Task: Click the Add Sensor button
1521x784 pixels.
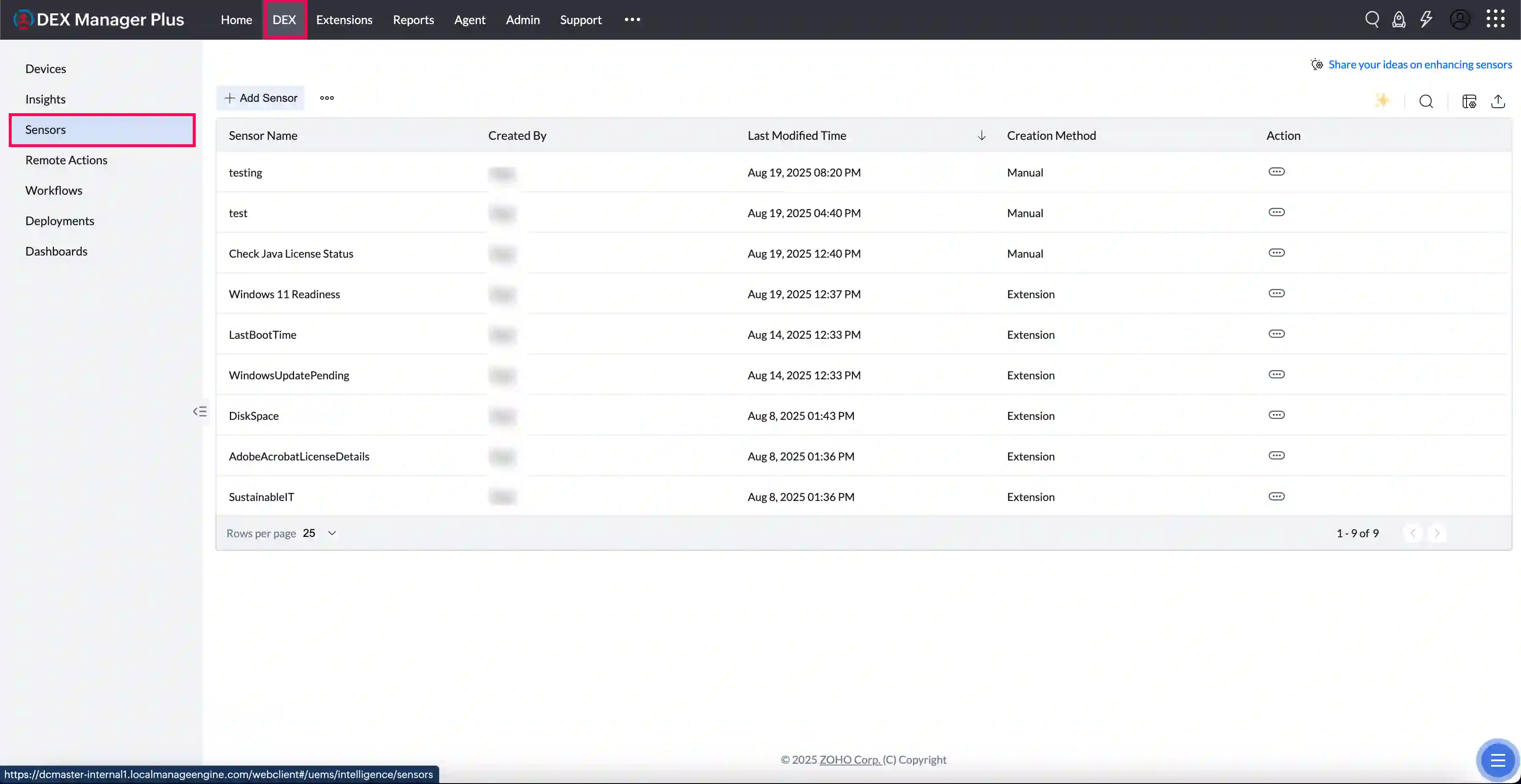Action: coord(260,98)
